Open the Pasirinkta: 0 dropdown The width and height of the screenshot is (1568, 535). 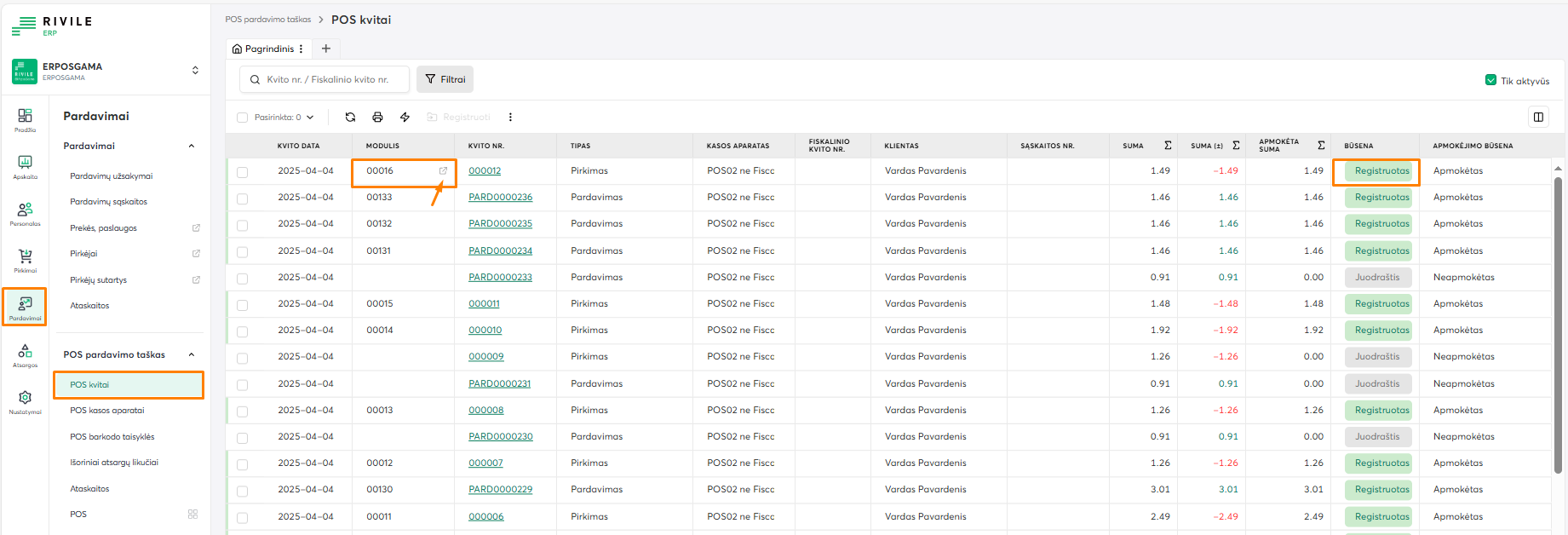[284, 118]
